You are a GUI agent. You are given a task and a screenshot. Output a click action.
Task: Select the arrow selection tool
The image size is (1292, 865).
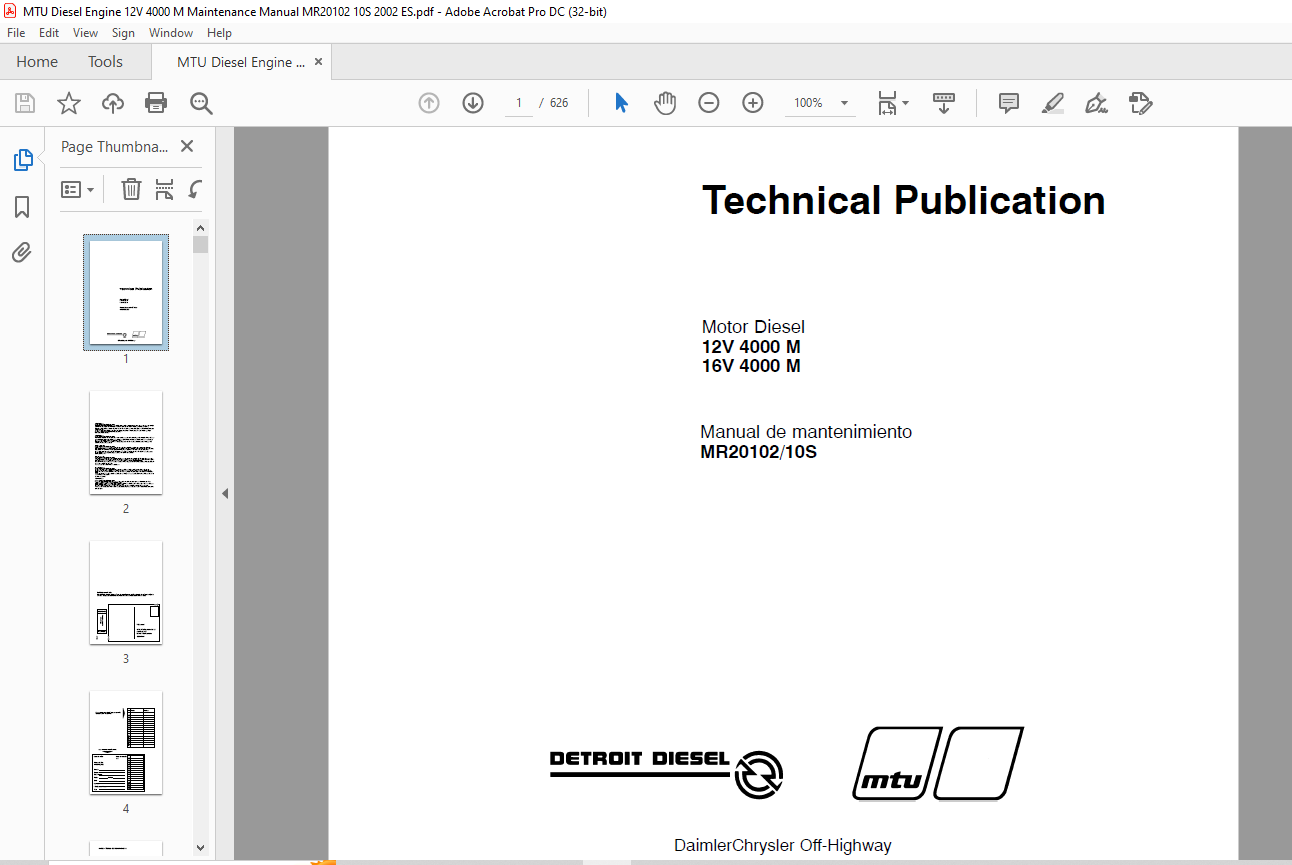[x=621, y=103]
